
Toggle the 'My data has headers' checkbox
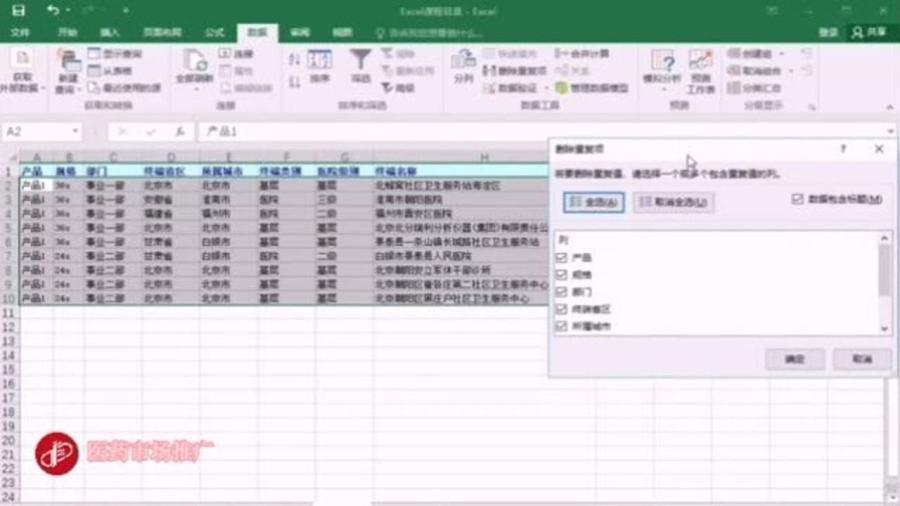(797, 200)
